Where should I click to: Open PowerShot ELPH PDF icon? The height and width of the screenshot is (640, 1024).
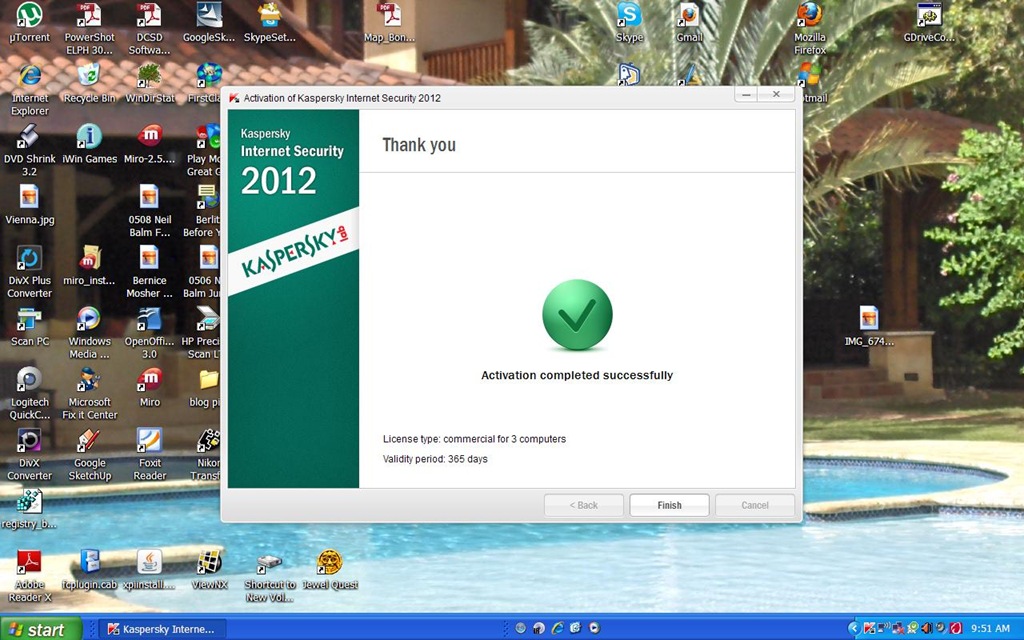coord(89,29)
